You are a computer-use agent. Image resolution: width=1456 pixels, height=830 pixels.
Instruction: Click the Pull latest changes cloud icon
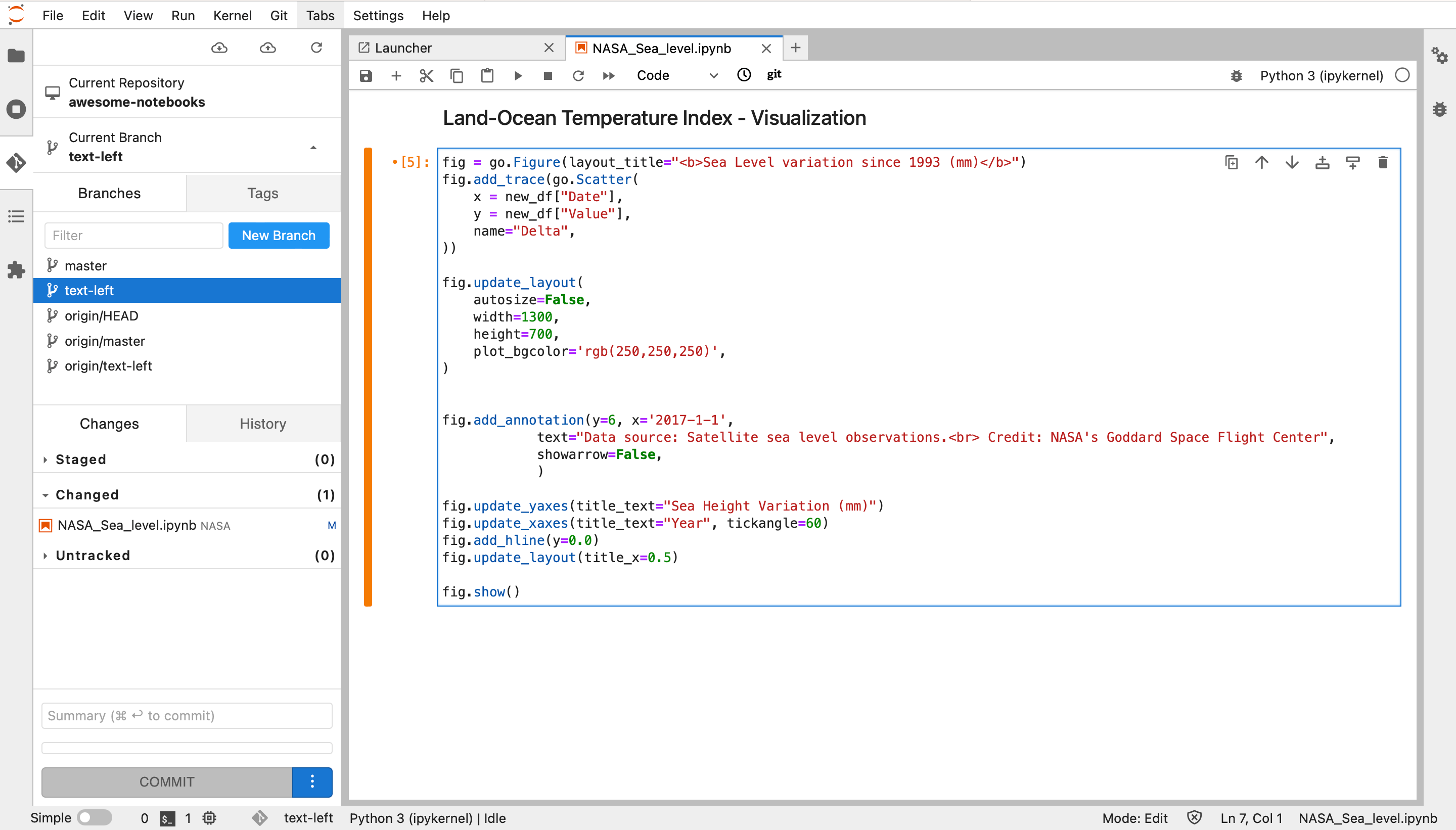219,48
